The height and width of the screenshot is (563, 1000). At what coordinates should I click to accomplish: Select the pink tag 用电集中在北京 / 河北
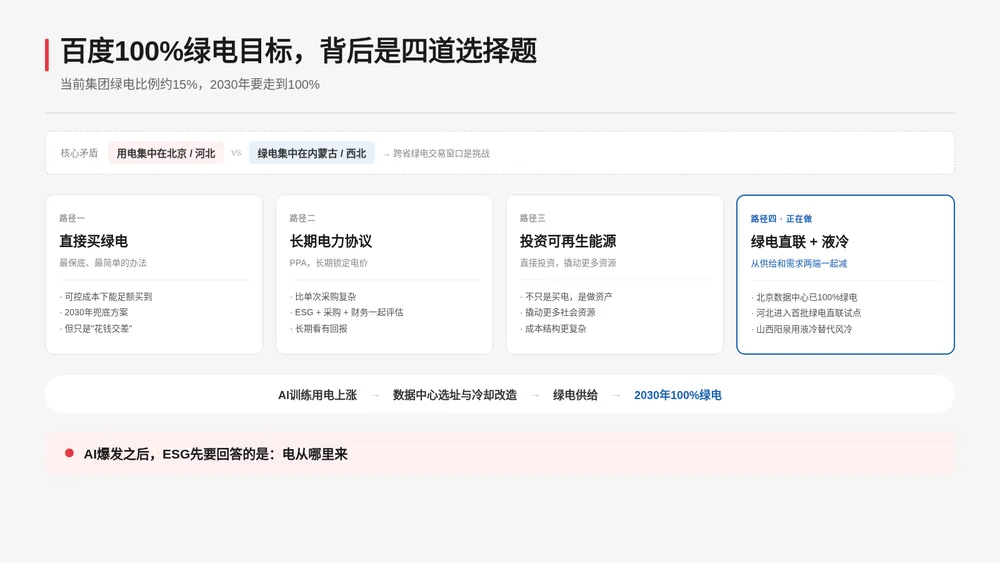[166, 153]
